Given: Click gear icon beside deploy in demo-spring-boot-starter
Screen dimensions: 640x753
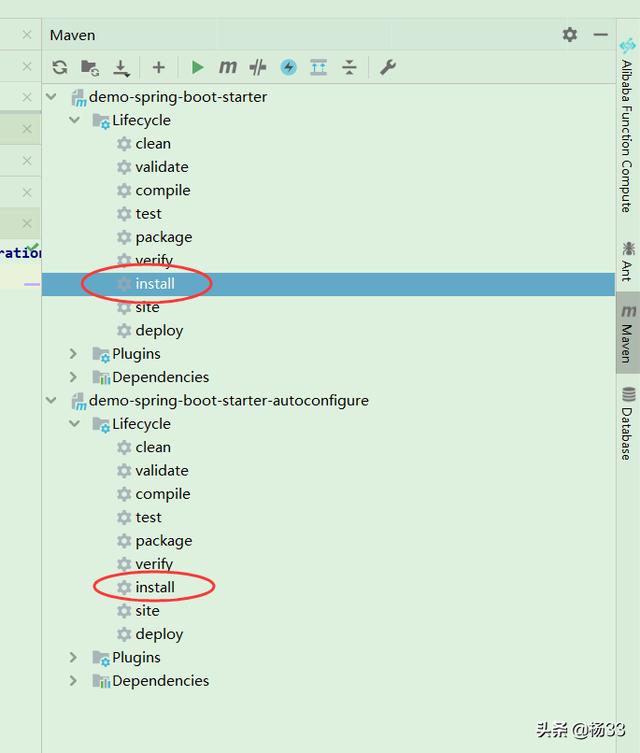Looking at the screenshot, I should 124,330.
